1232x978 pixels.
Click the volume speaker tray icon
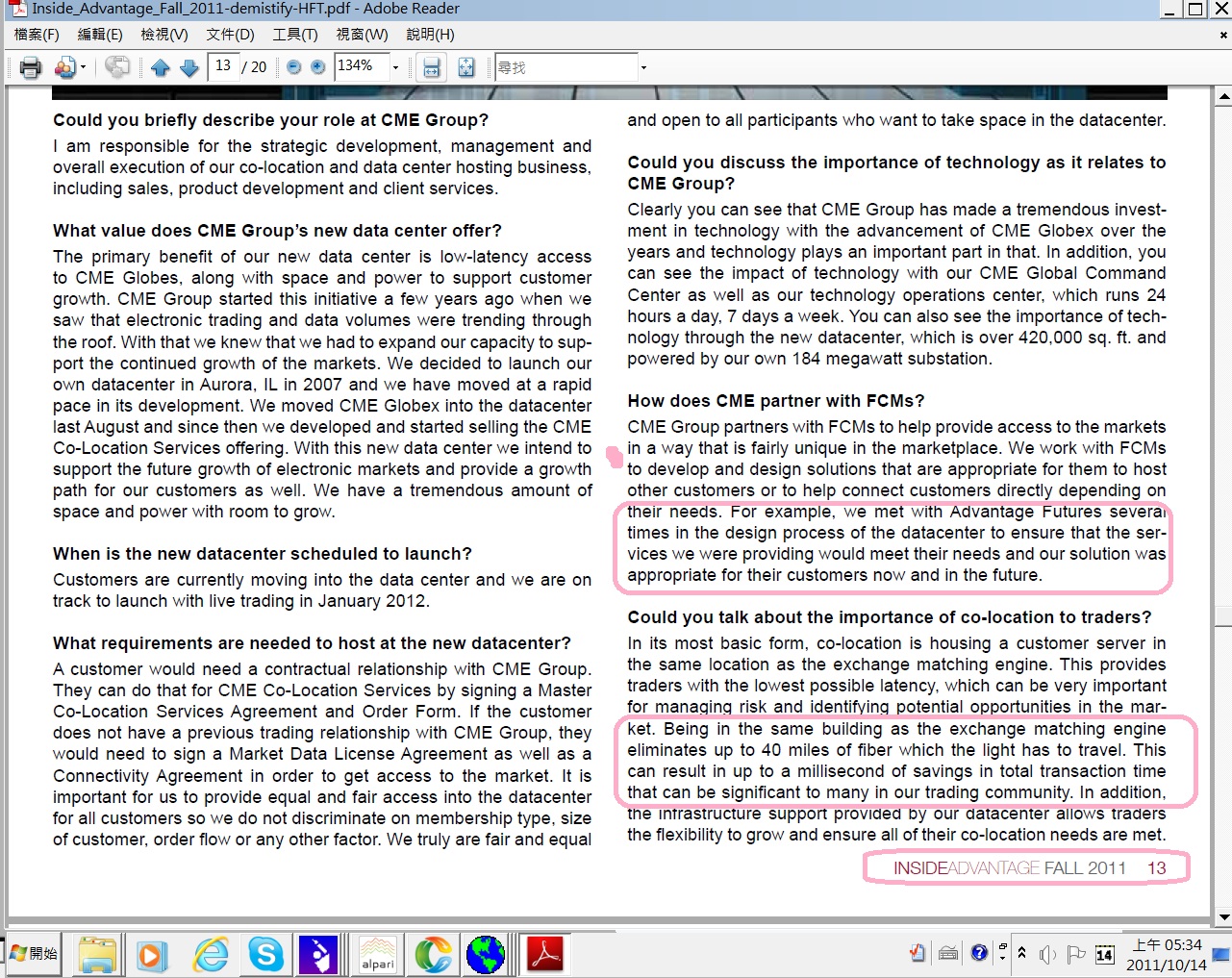[x=1047, y=954]
